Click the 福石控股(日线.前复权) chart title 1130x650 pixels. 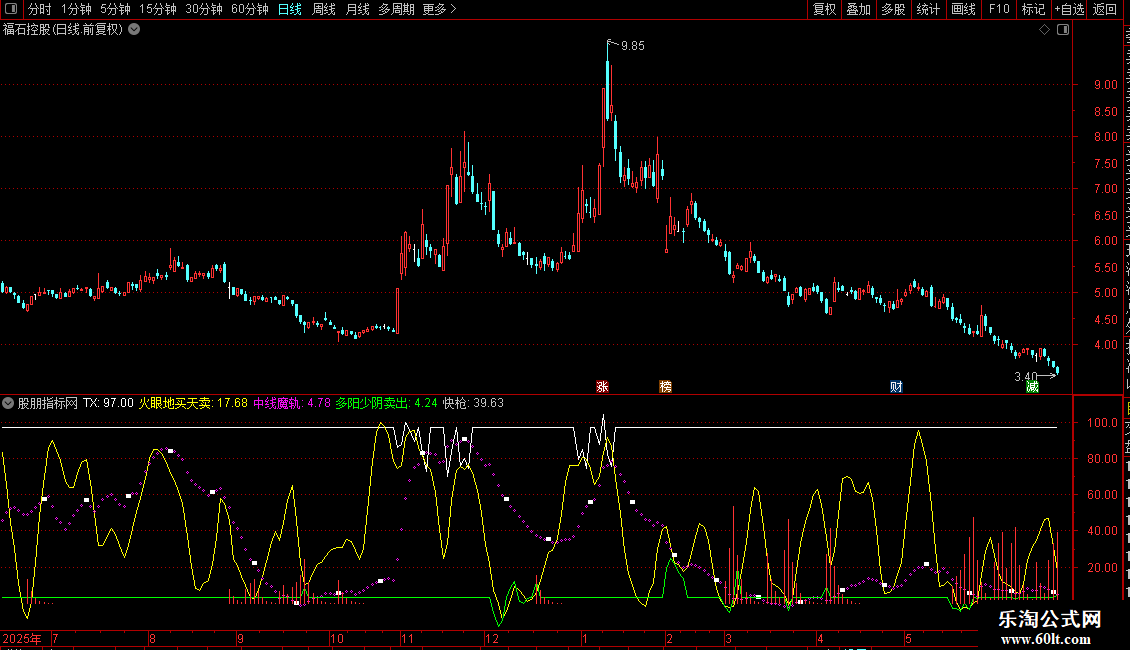click(x=63, y=30)
